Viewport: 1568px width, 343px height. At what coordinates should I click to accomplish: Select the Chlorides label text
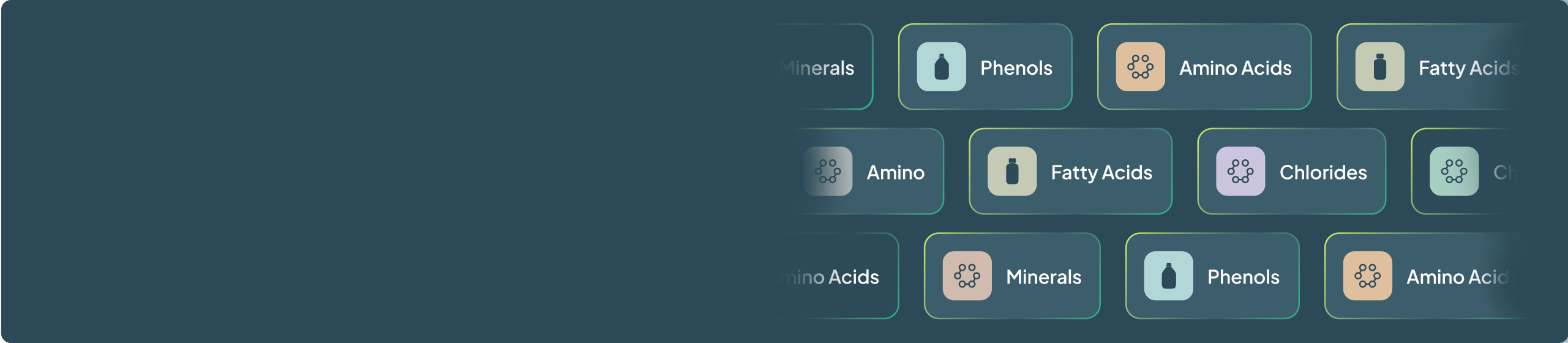1323,172
